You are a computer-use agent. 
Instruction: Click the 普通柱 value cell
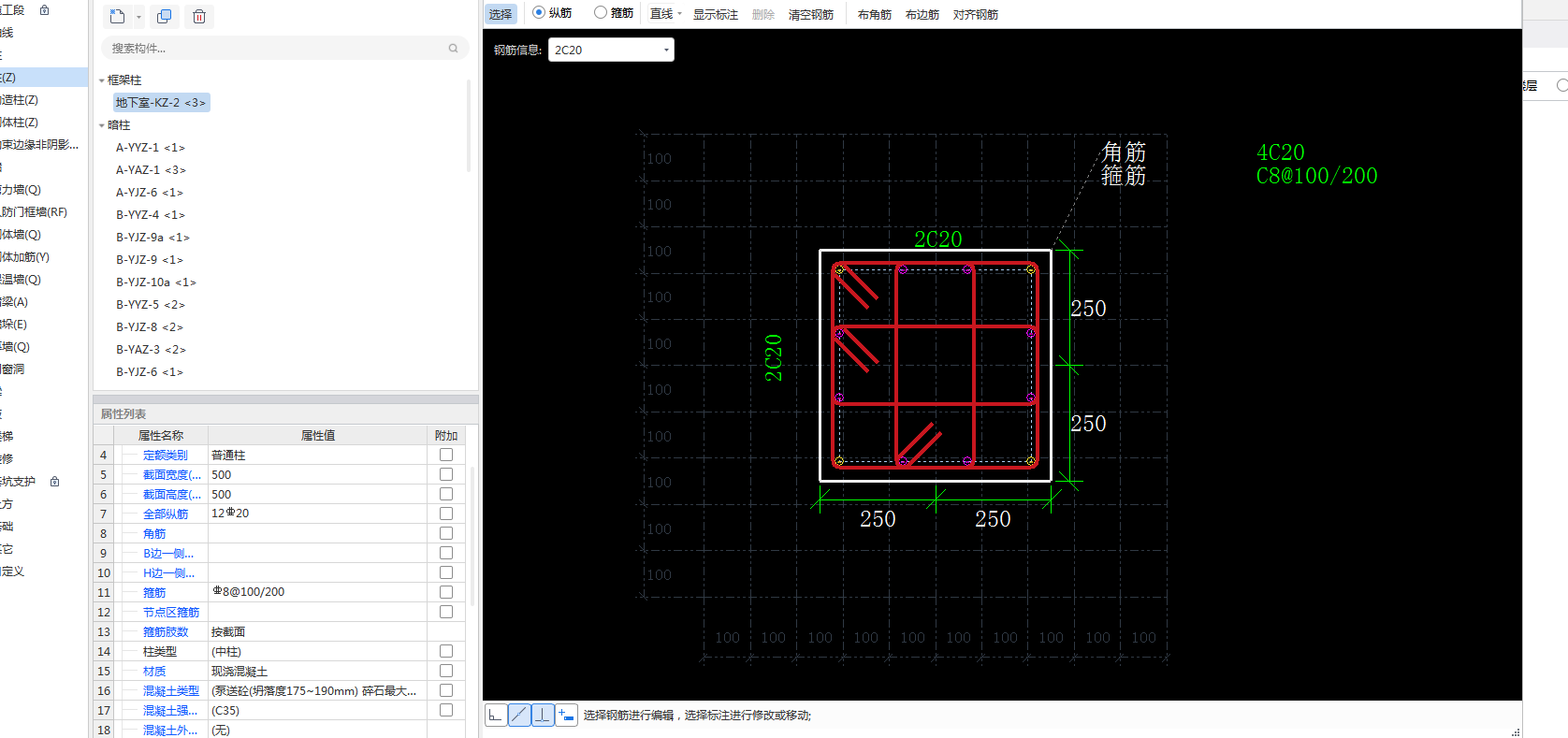click(x=317, y=455)
